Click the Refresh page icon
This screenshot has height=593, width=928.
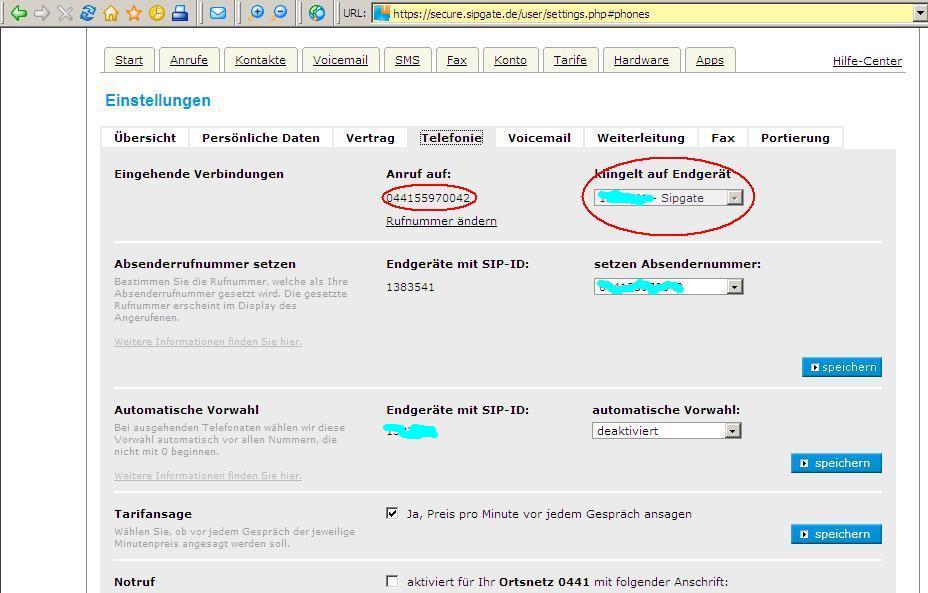click(x=88, y=13)
